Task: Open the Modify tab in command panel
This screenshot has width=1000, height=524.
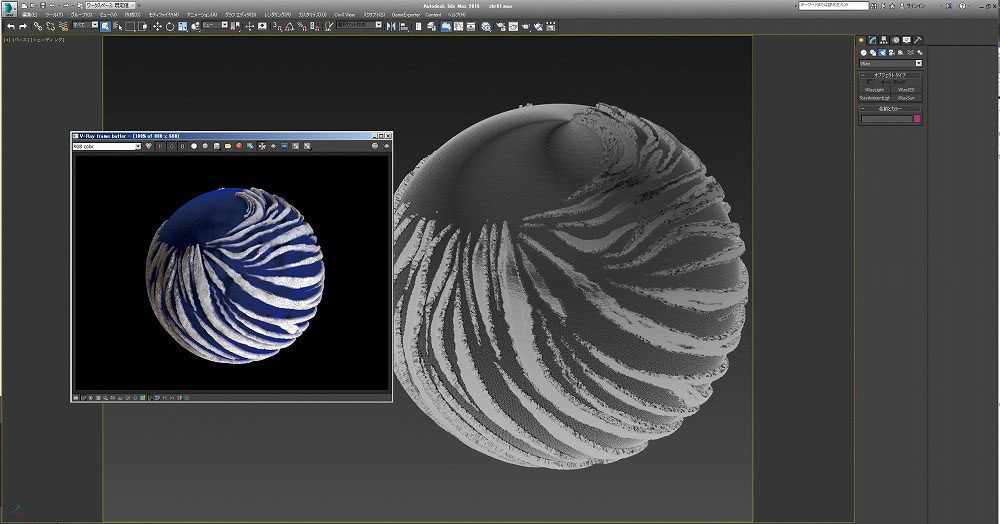Action: [x=872, y=40]
